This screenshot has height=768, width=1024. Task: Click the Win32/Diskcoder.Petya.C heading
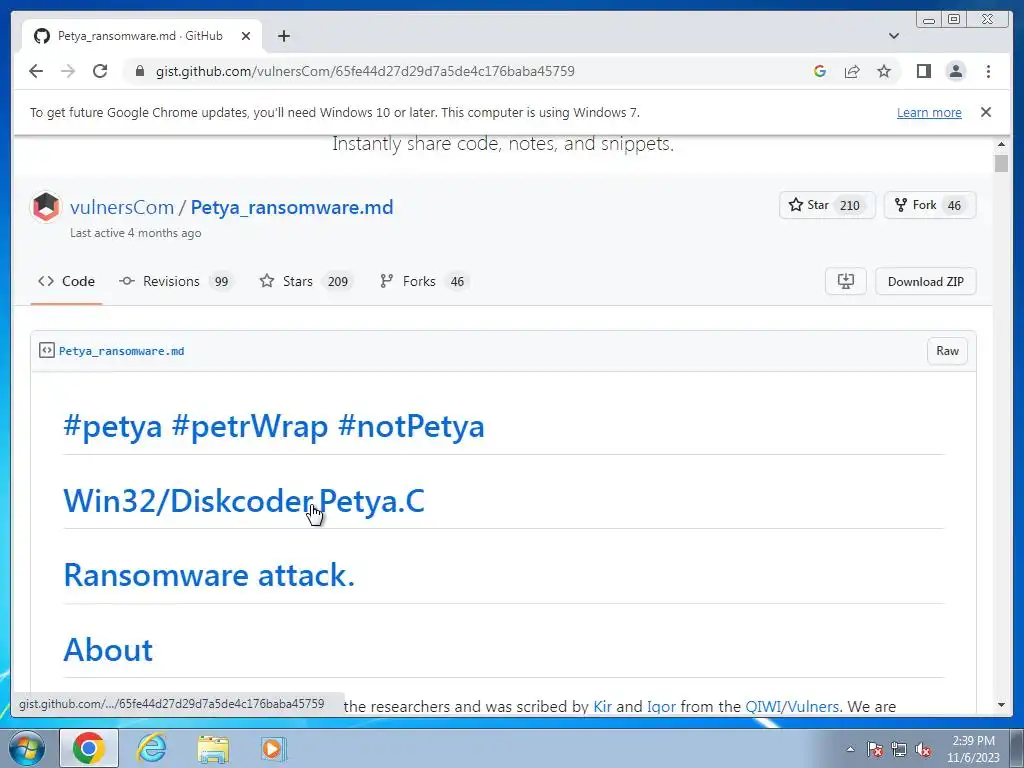point(244,501)
